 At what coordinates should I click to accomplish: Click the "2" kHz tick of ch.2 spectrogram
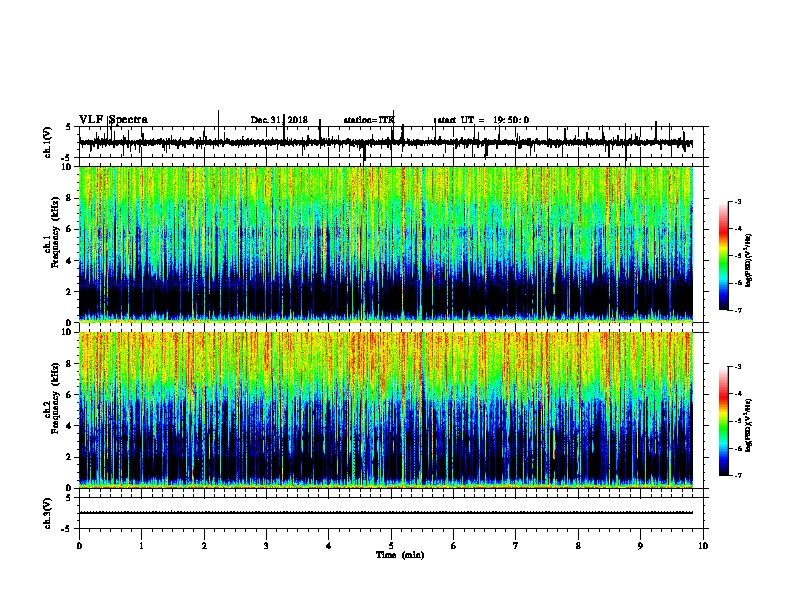tap(69, 457)
